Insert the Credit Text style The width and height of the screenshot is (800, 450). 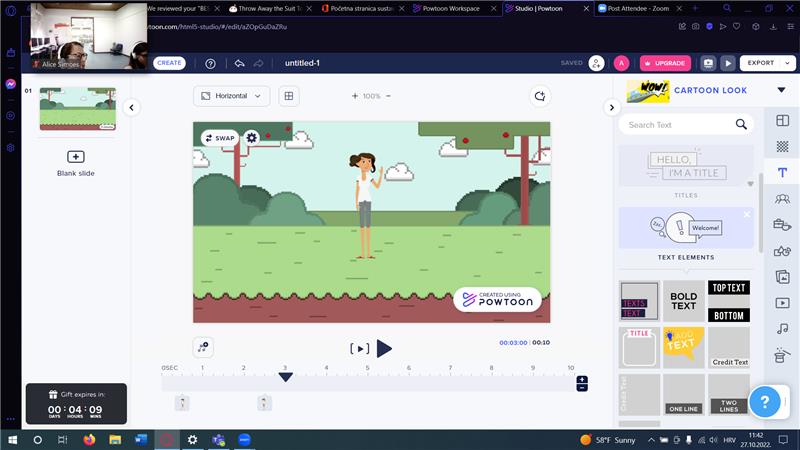coord(729,347)
